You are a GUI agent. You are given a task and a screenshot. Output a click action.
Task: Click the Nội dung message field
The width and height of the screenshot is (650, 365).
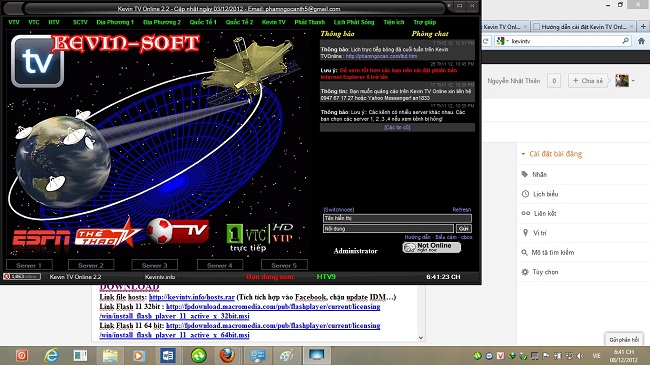coord(388,229)
